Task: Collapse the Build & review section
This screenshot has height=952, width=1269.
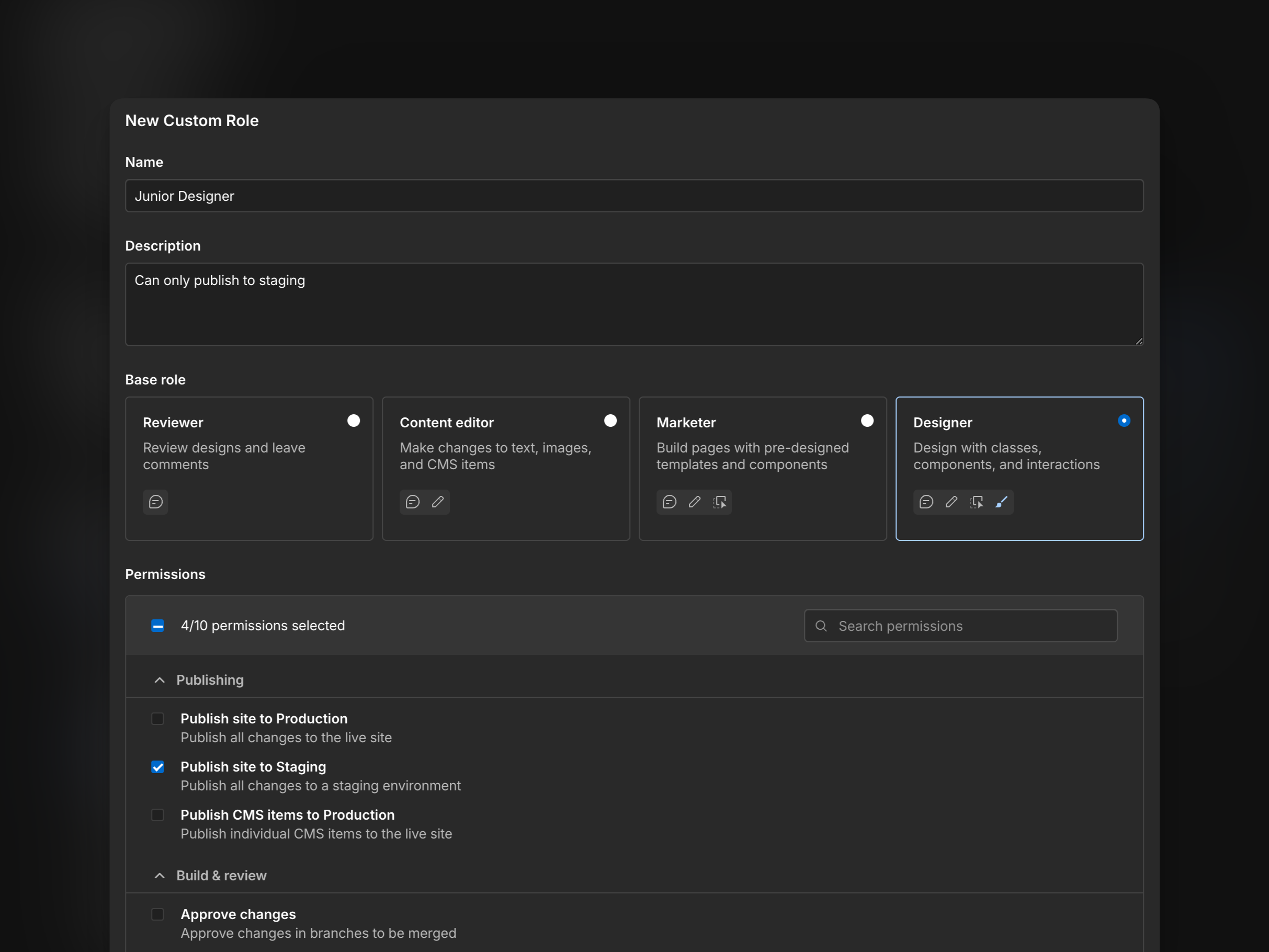Action: coord(159,876)
